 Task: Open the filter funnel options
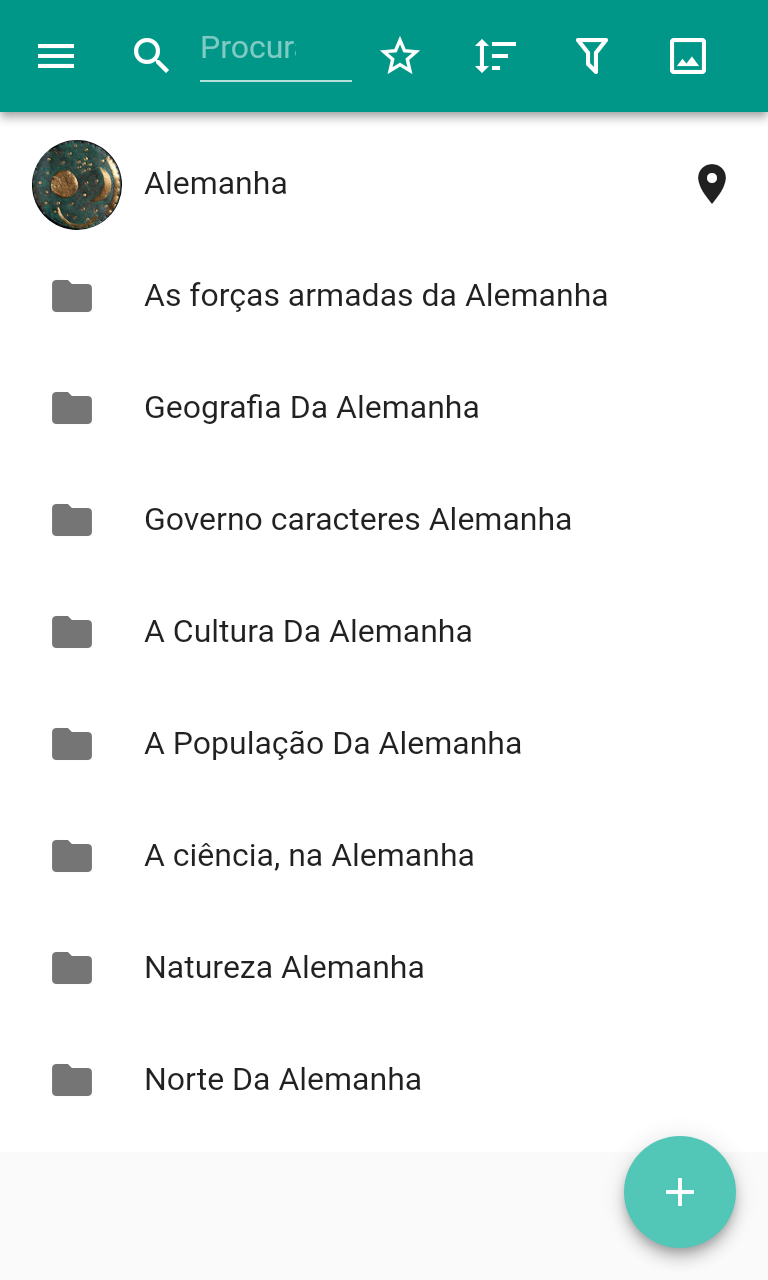pyautogui.click(x=592, y=56)
